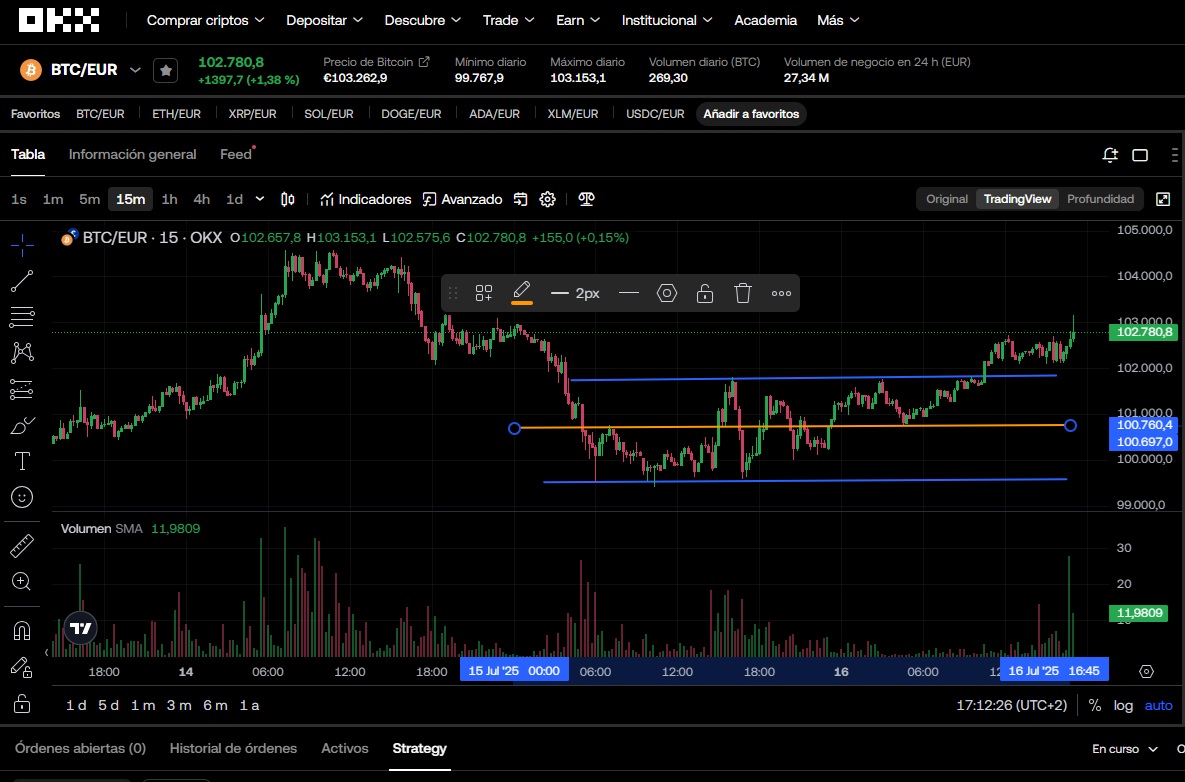This screenshot has height=782, width=1185.
Task: Change line color with pencil swatch
Action: (x=521, y=293)
